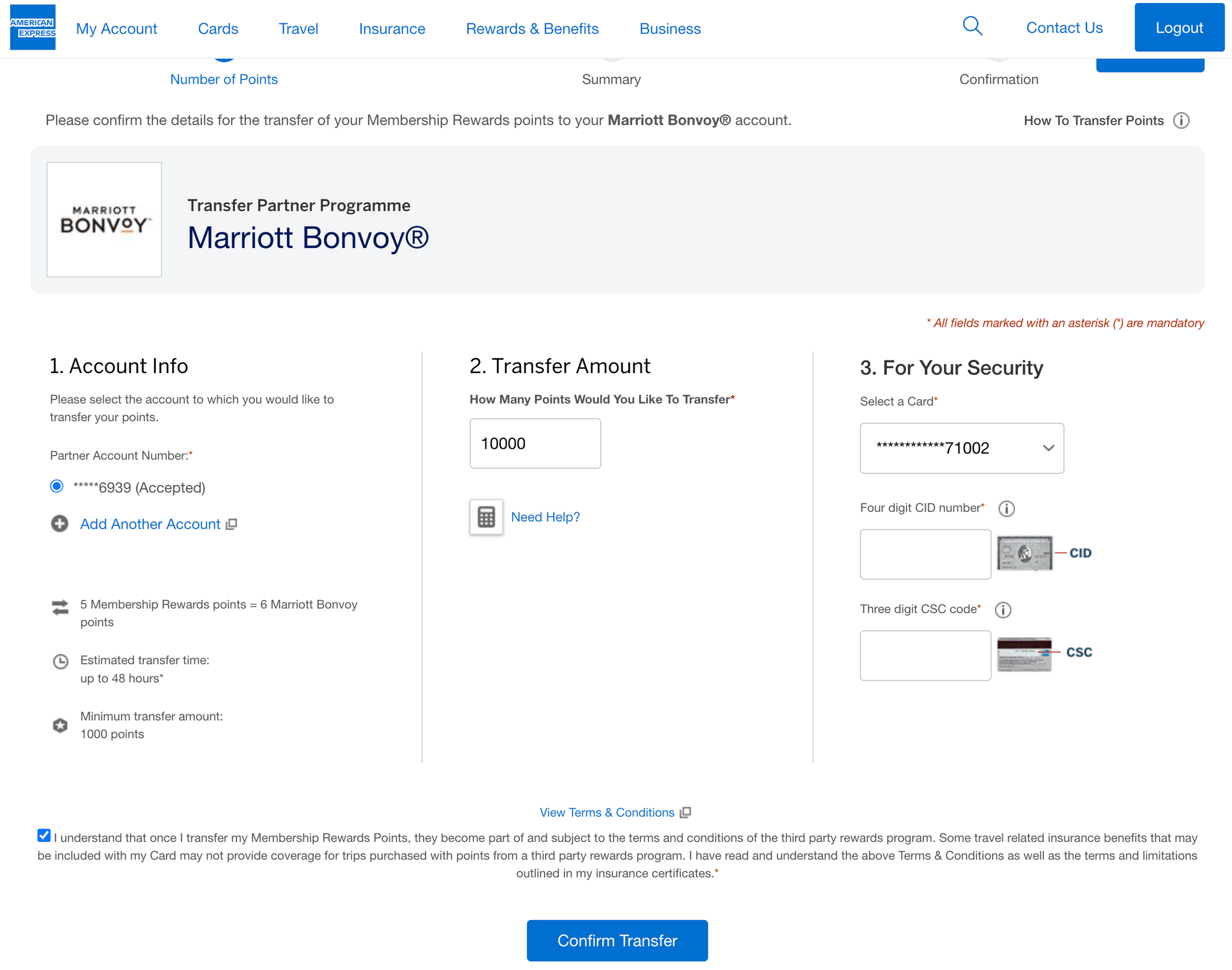Screen dimensions: 1232x970
Task: Click the Four digit CID number input field
Action: point(925,554)
